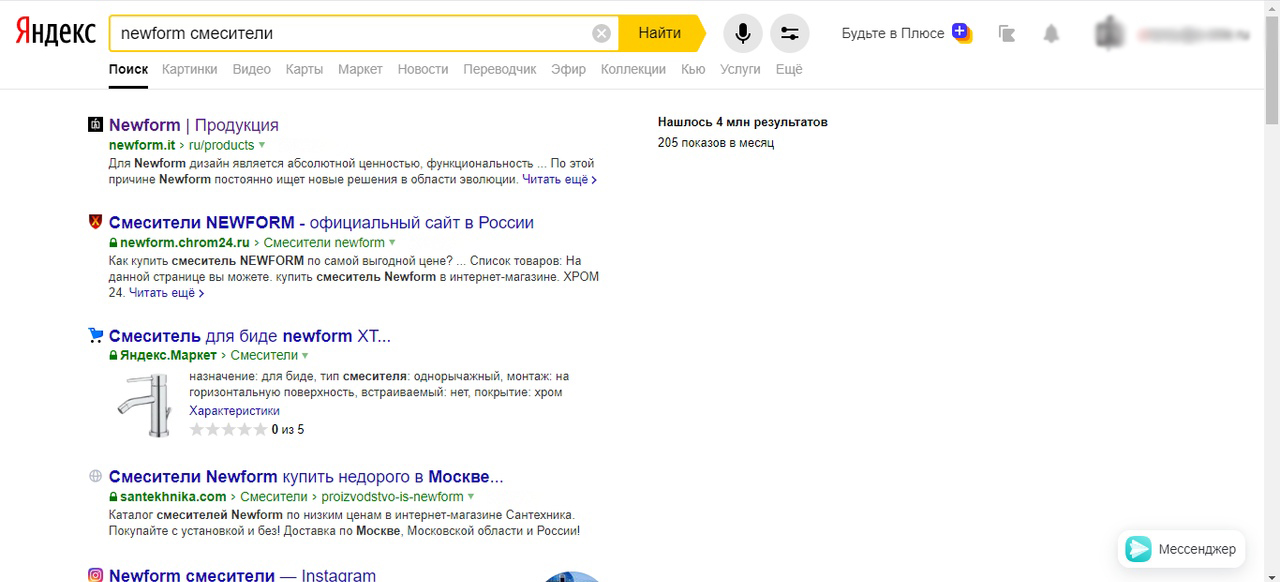Switch to the Картинки tab

pyautogui.click(x=189, y=69)
